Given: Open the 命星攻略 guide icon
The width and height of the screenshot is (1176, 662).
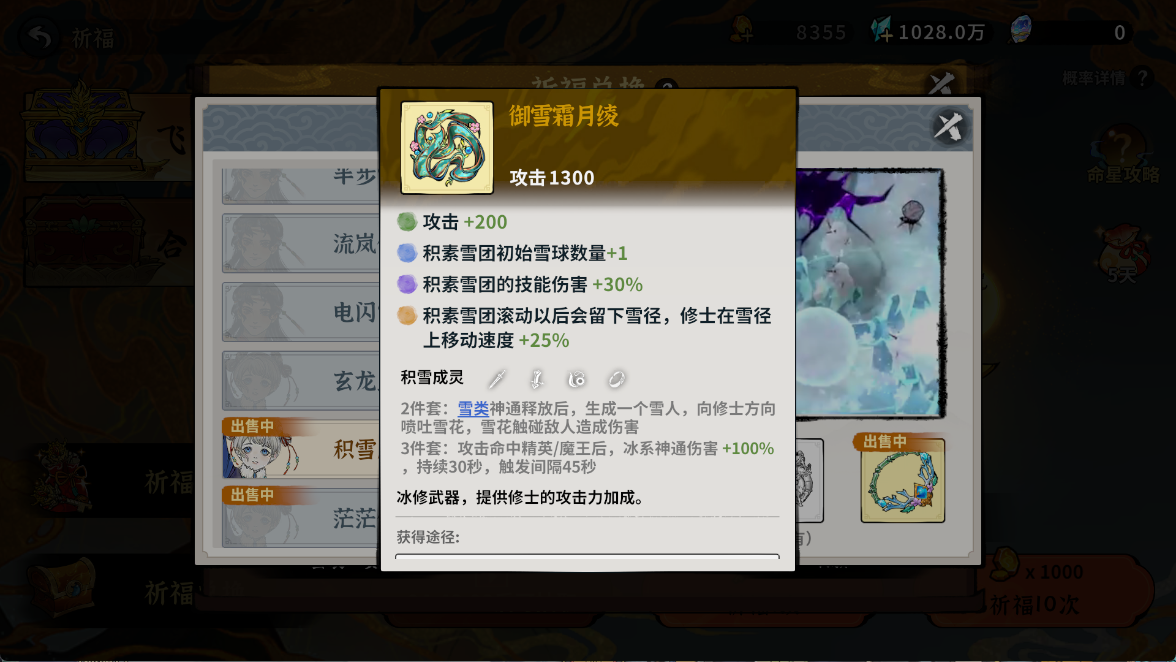Looking at the screenshot, I should click(x=1123, y=155).
